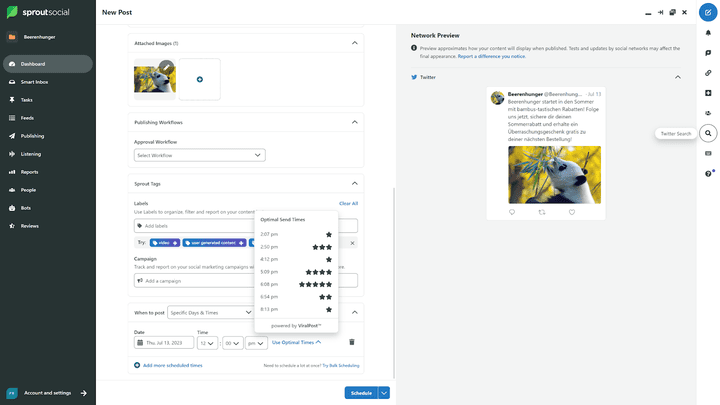Click the plus box icon in the right rail

708,93
